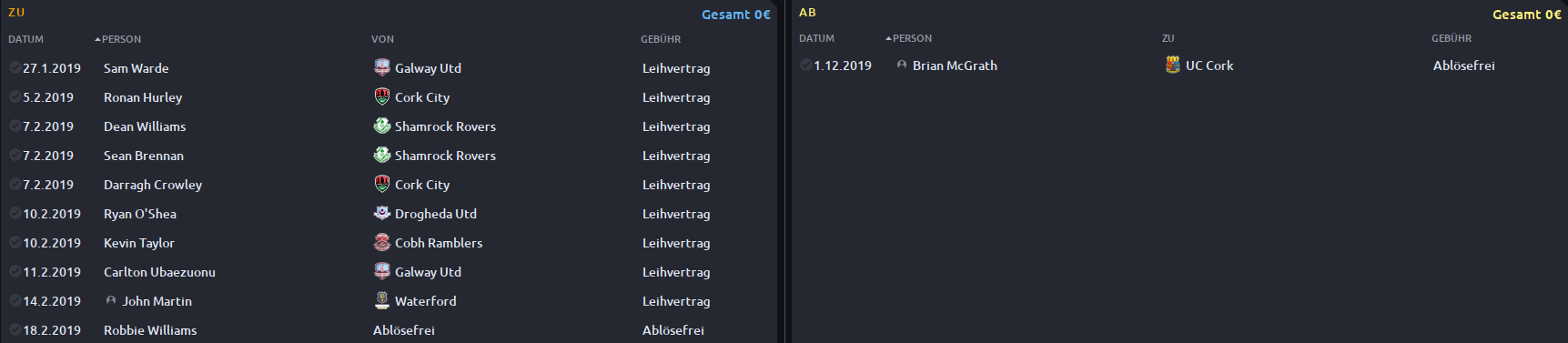
Task: Click the GEBÜHR header in the AB panel
Action: point(1452,38)
